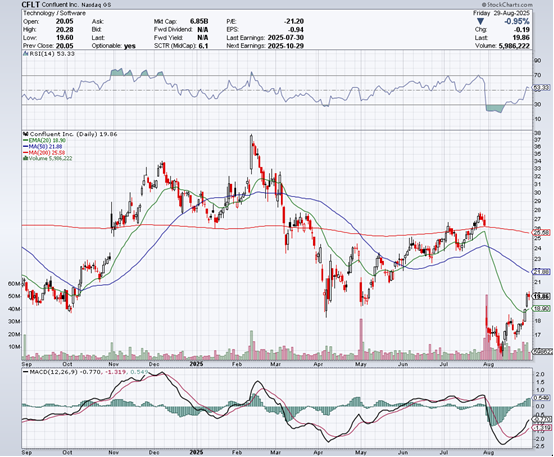
Task: Click the RSI(14) indicator icon
Action: point(25,54)
